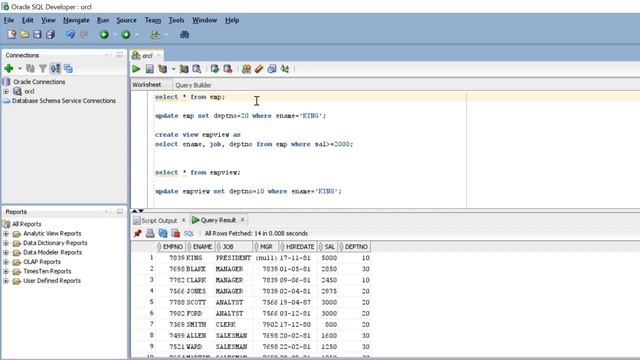640x360 pixels.
Task: Click the SQL History icon
Action: [272, 69]
